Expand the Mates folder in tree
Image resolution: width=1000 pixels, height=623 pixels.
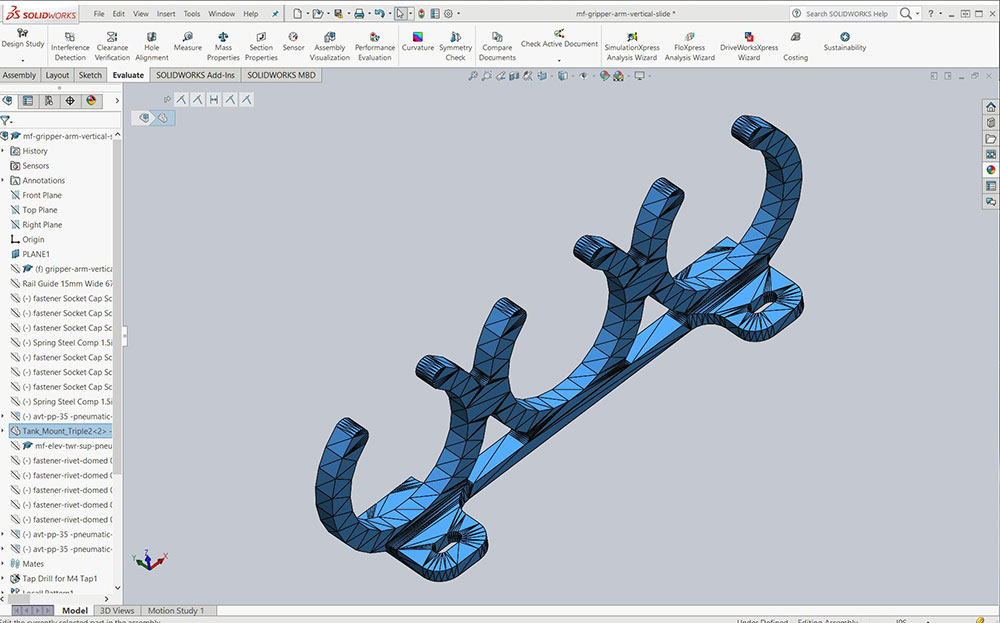coord(3,564)
